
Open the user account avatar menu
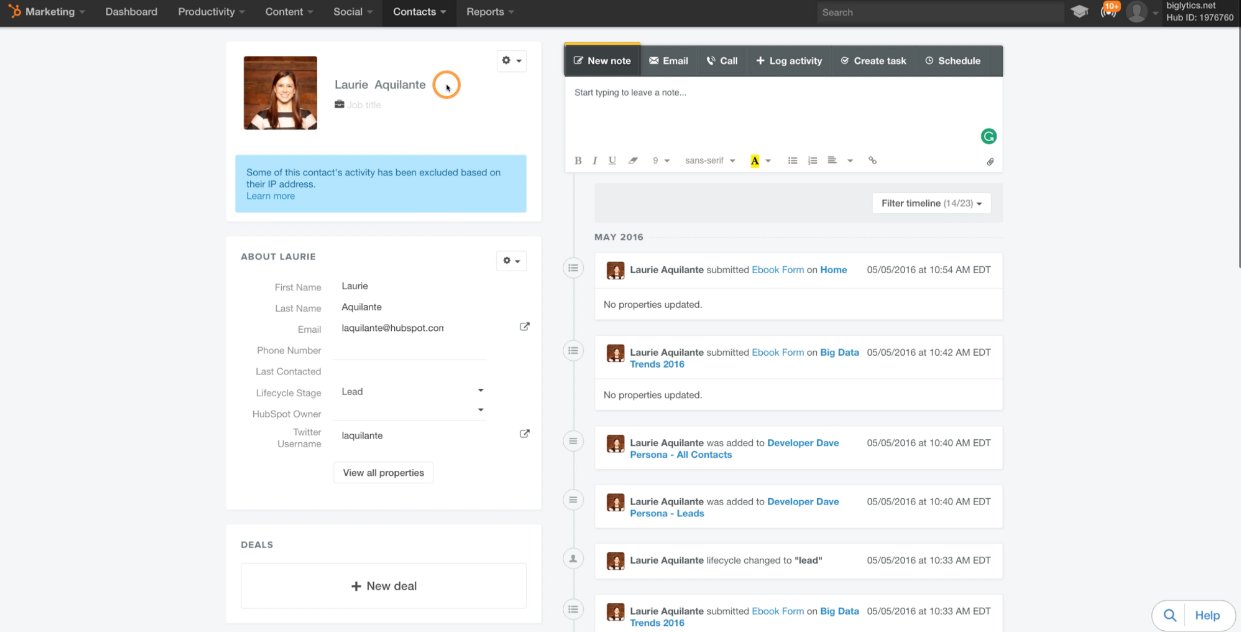[1141, 12]
